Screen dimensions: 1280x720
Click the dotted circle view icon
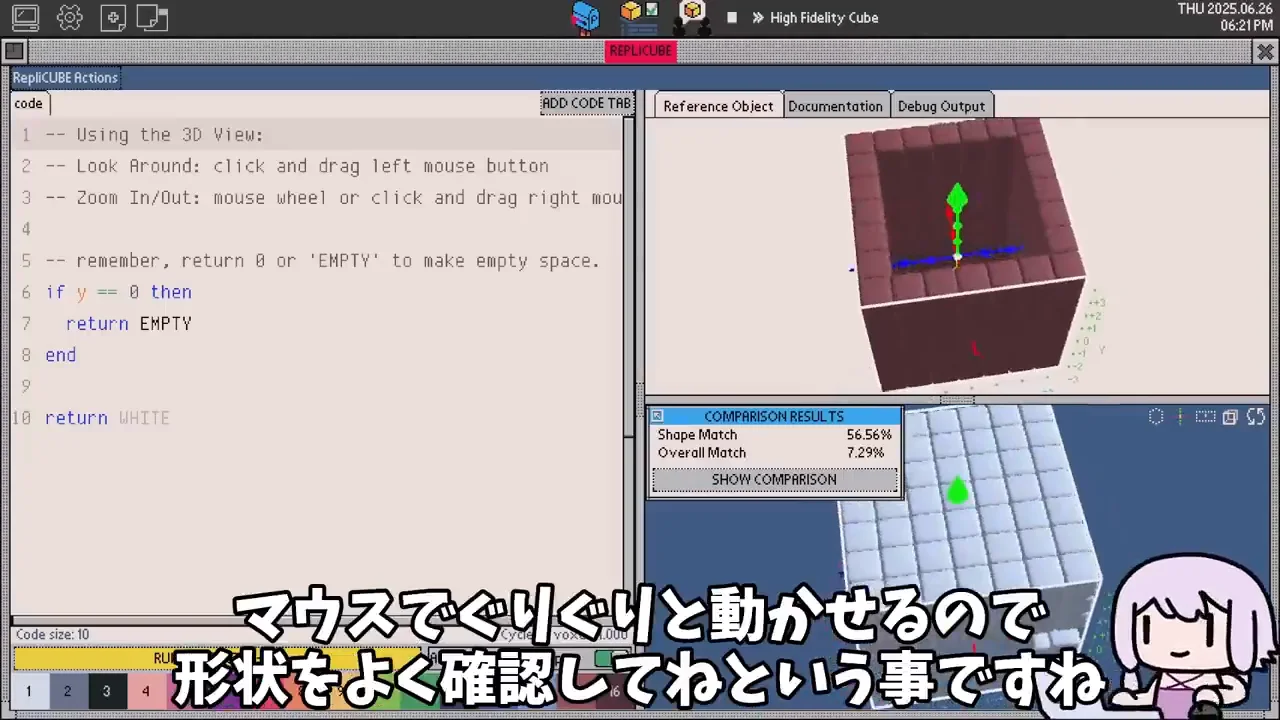coord(1156,417)
